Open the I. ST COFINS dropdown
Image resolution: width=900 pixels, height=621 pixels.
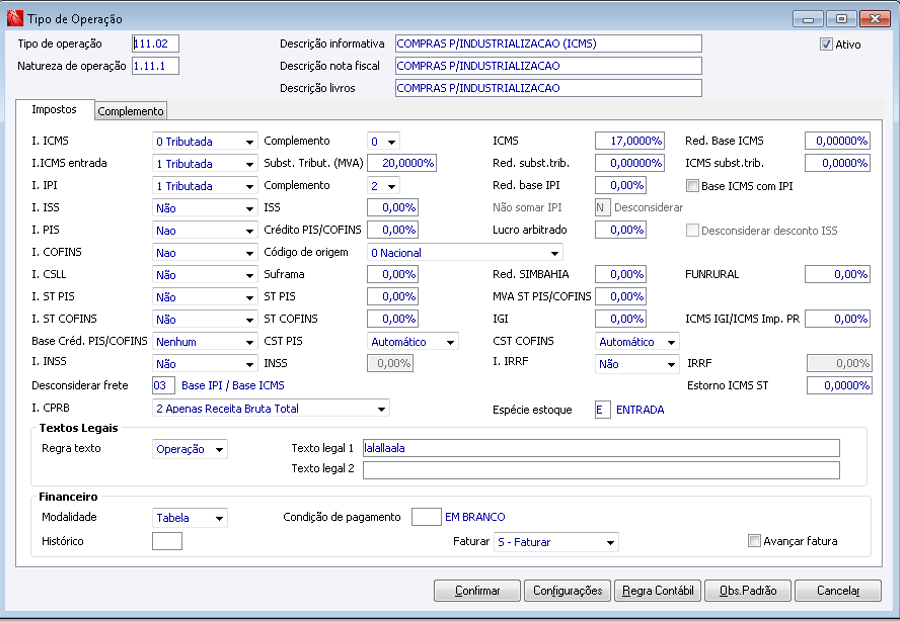pos(204,320)
